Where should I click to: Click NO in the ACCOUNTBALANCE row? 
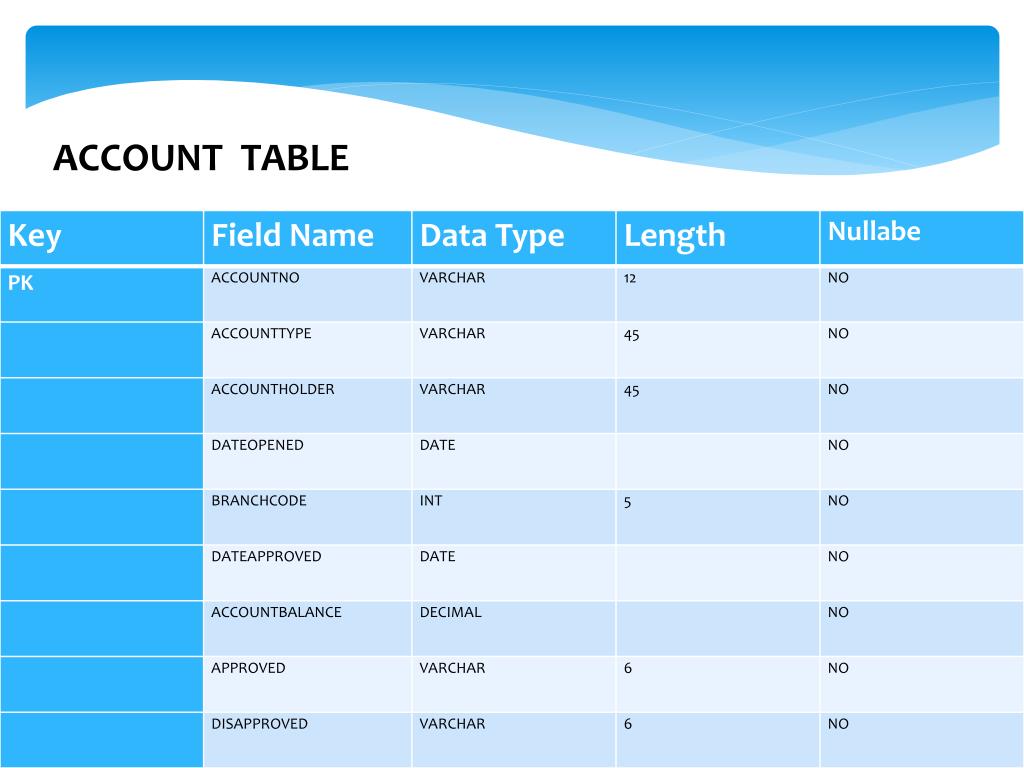pos(838,613)
